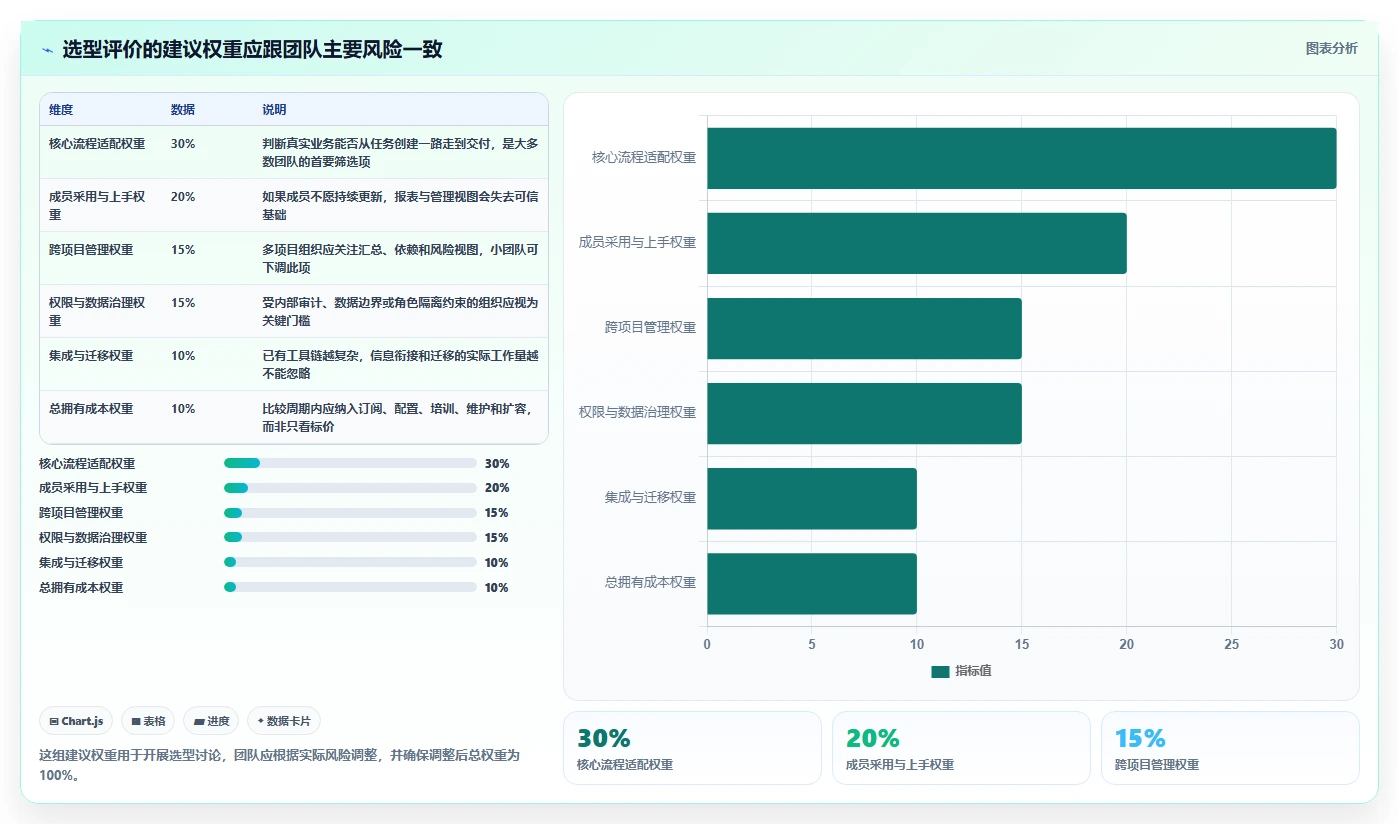
Task: Click the description starting 受内部审计
Action: pyautogui.click(x=400, y=311)
